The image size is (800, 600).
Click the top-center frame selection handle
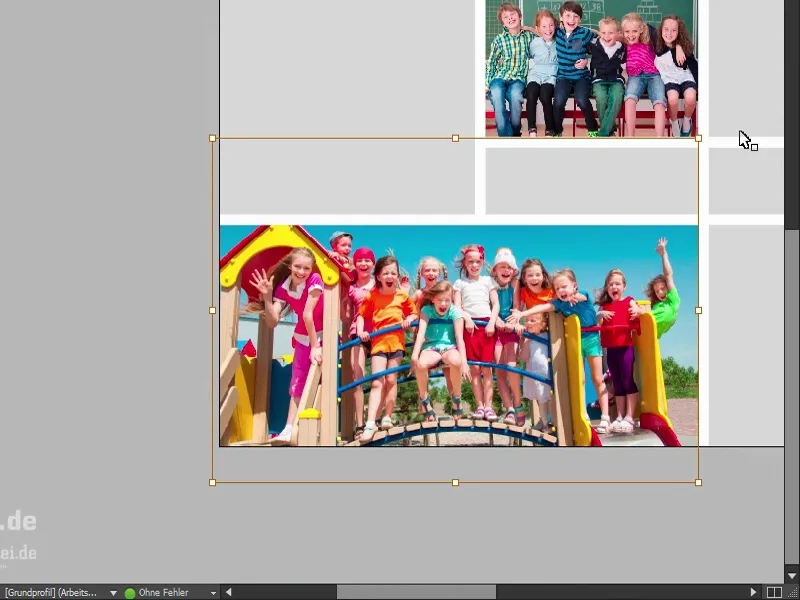456,138
